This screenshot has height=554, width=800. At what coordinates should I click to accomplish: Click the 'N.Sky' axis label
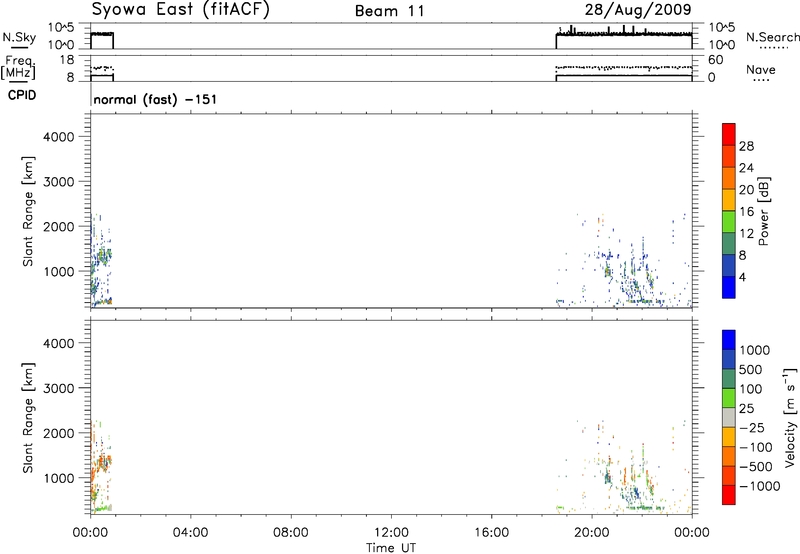19,37
